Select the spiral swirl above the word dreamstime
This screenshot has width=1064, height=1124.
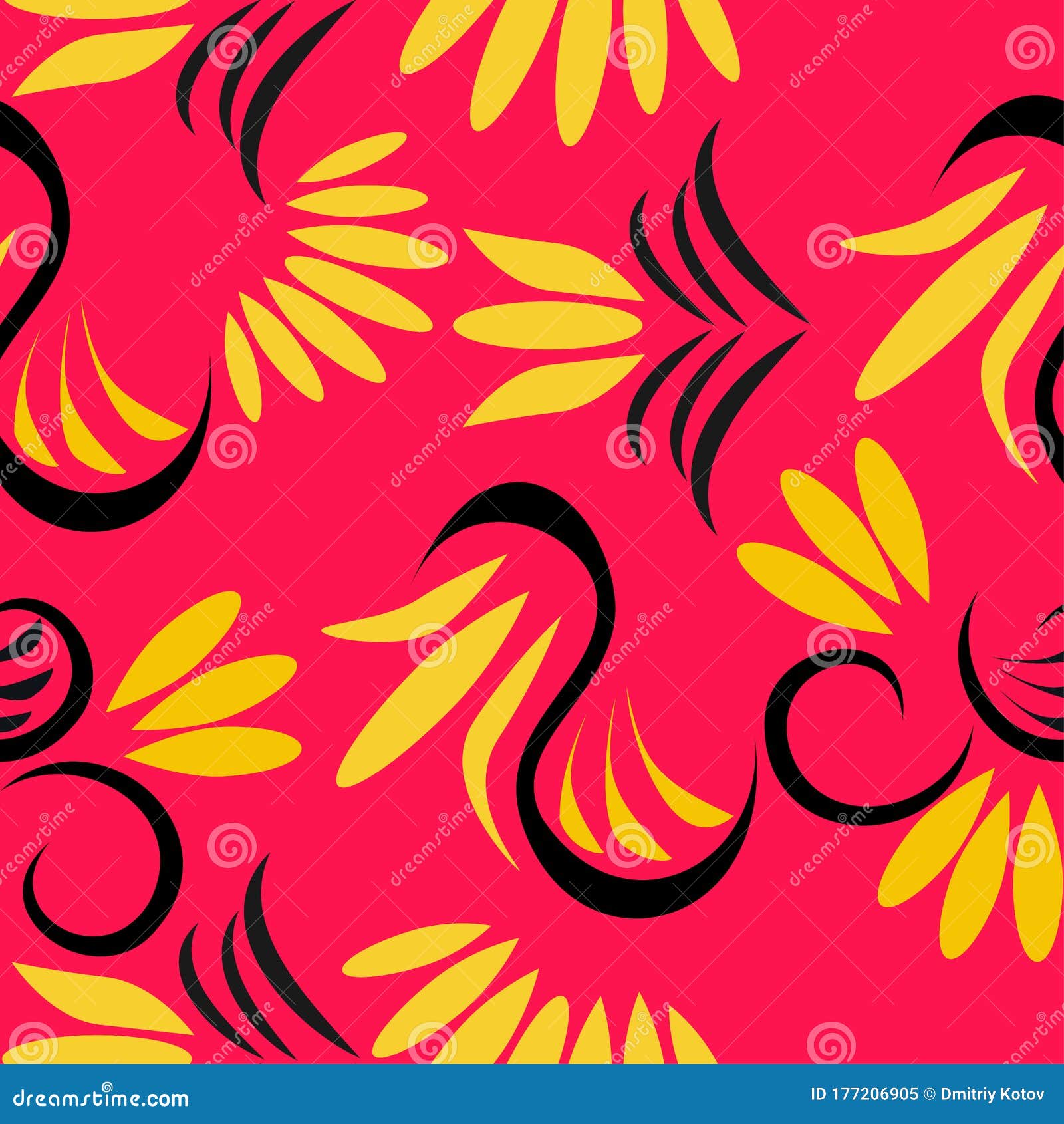click(106, 1087)
